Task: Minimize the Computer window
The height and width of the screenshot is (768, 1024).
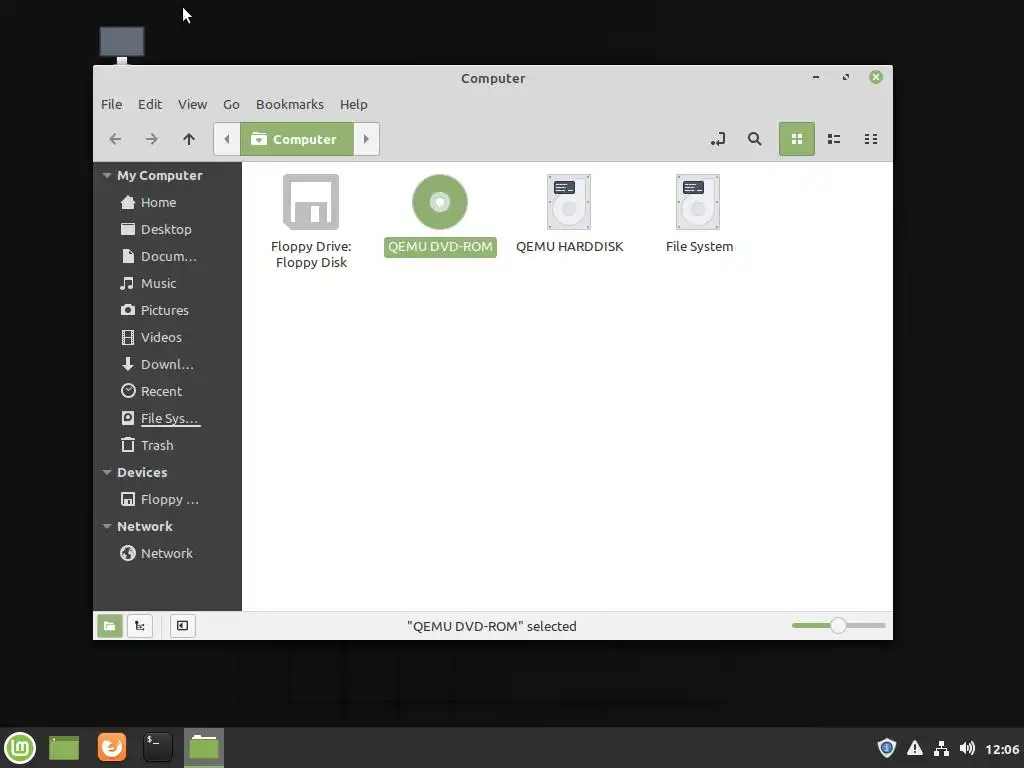Action: click(x=816, y=77)
